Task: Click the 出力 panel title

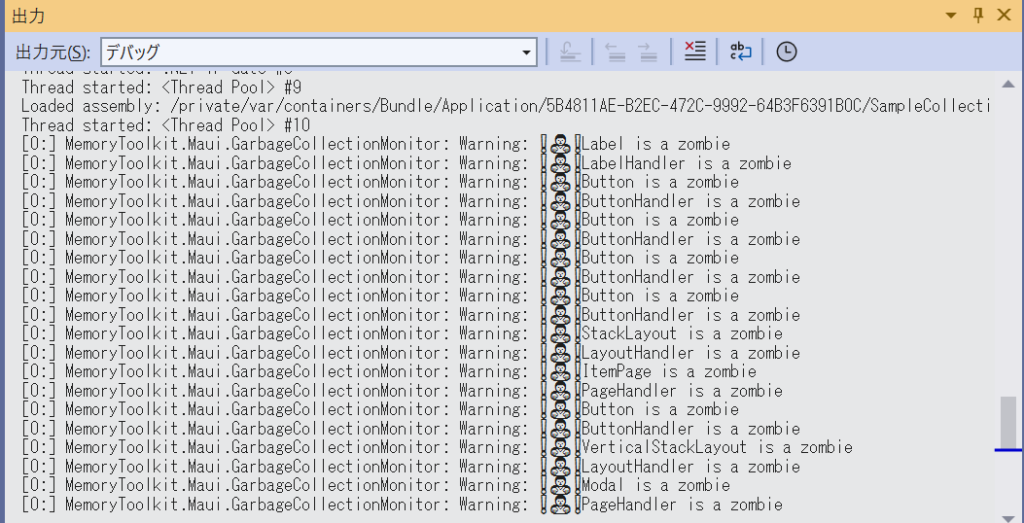Action: pyautogui.click(x=29, y=16)
